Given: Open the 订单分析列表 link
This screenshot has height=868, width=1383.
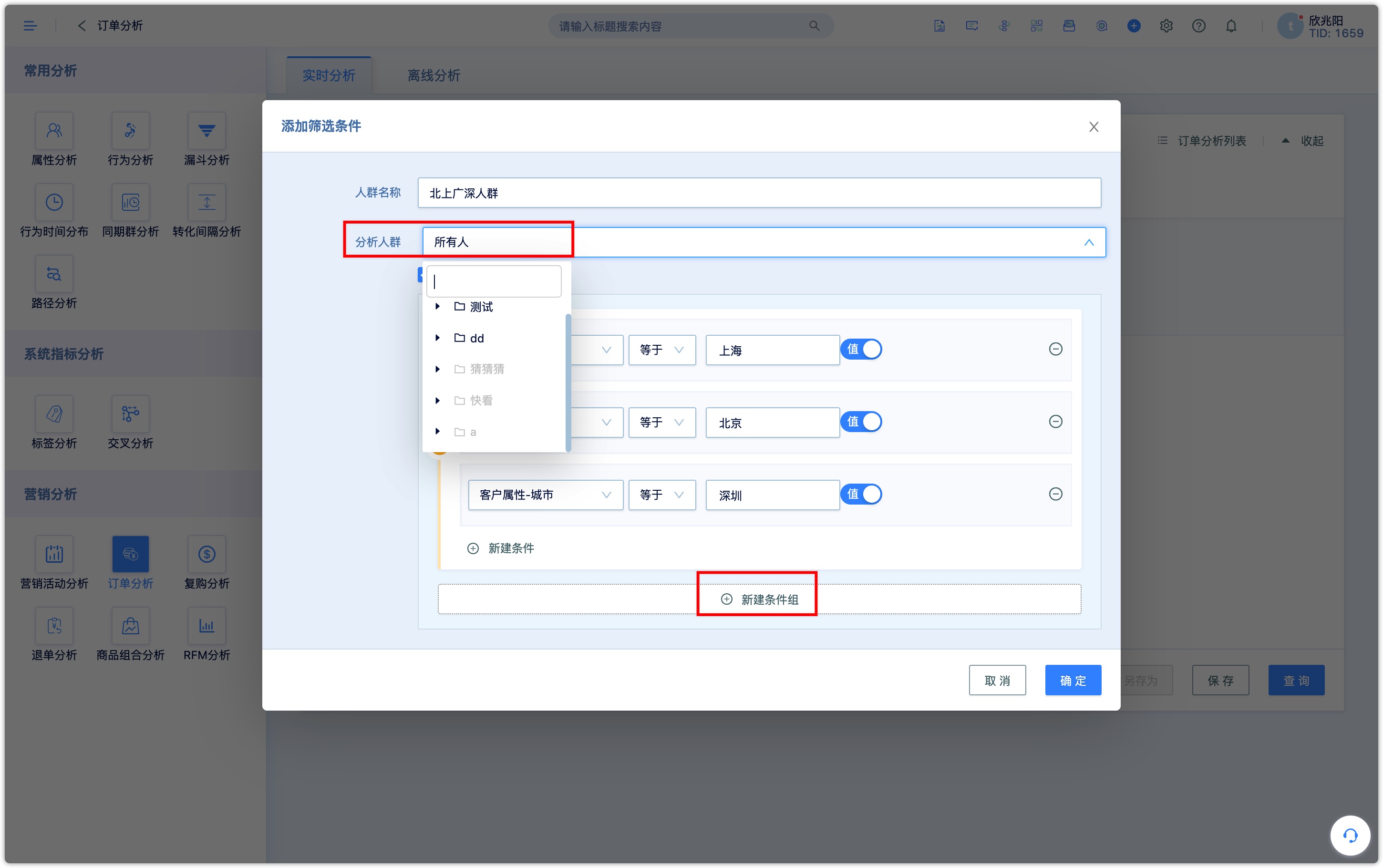Looking at the screenshot, I should point(1202,141).
